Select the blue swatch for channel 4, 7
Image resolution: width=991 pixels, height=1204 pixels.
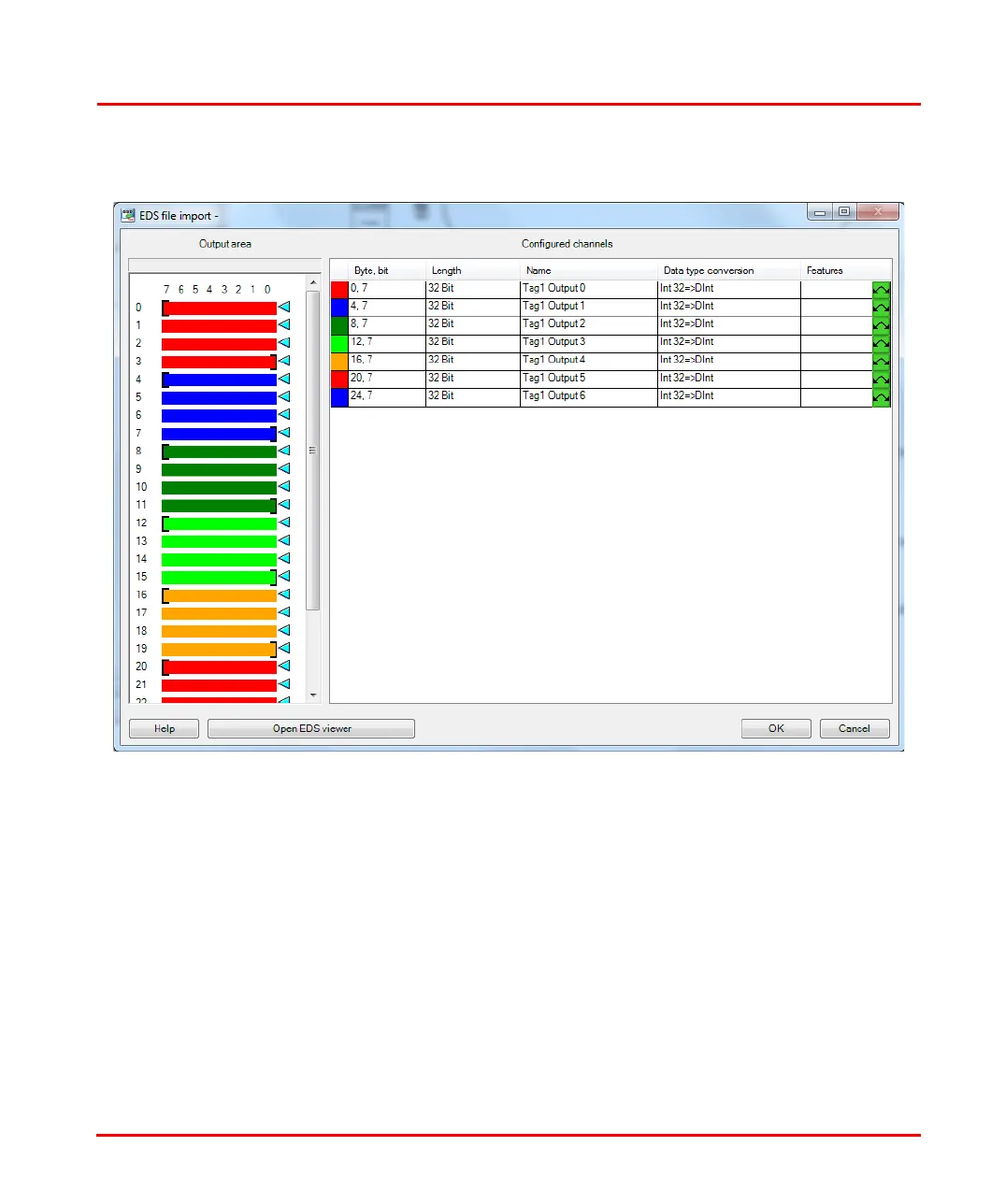coord(339,308)
